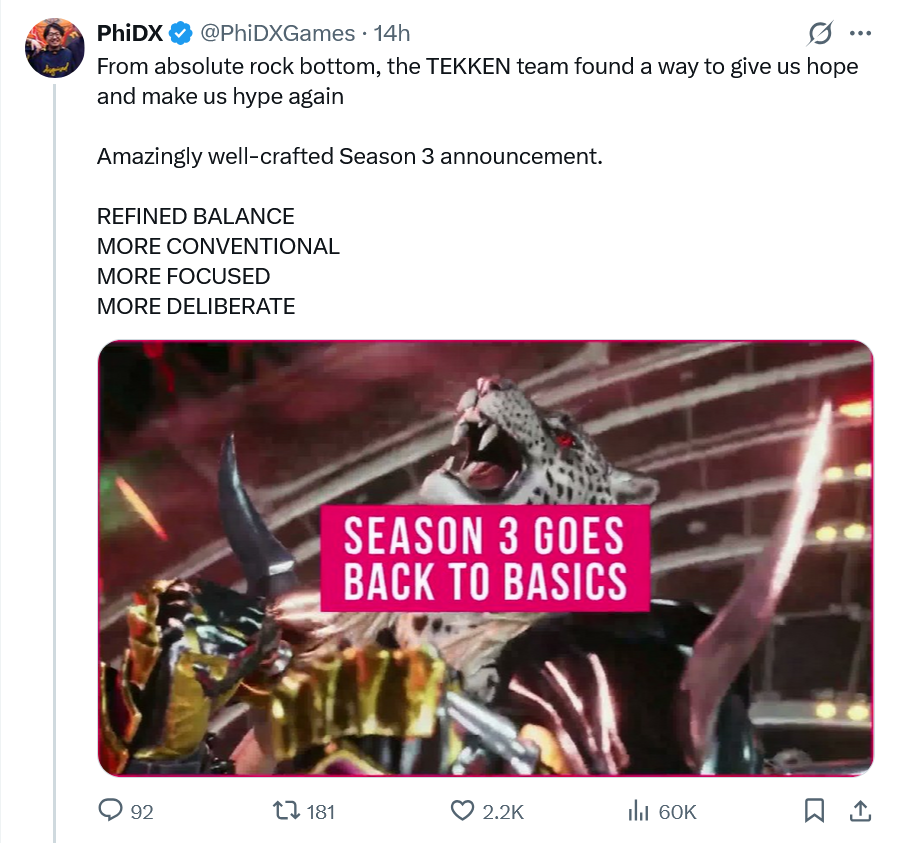Open the view analytics bar chart icon
Screen dimensions: 898x843
coord(639,811)
